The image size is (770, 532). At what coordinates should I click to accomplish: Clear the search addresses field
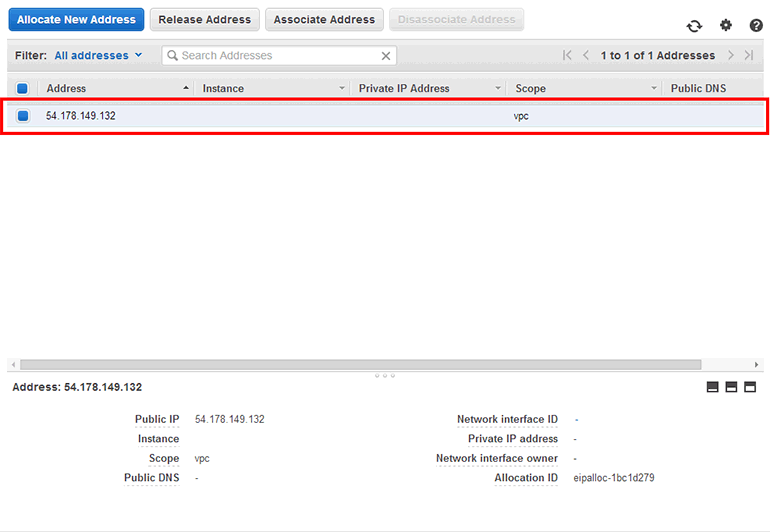point(386,56)
